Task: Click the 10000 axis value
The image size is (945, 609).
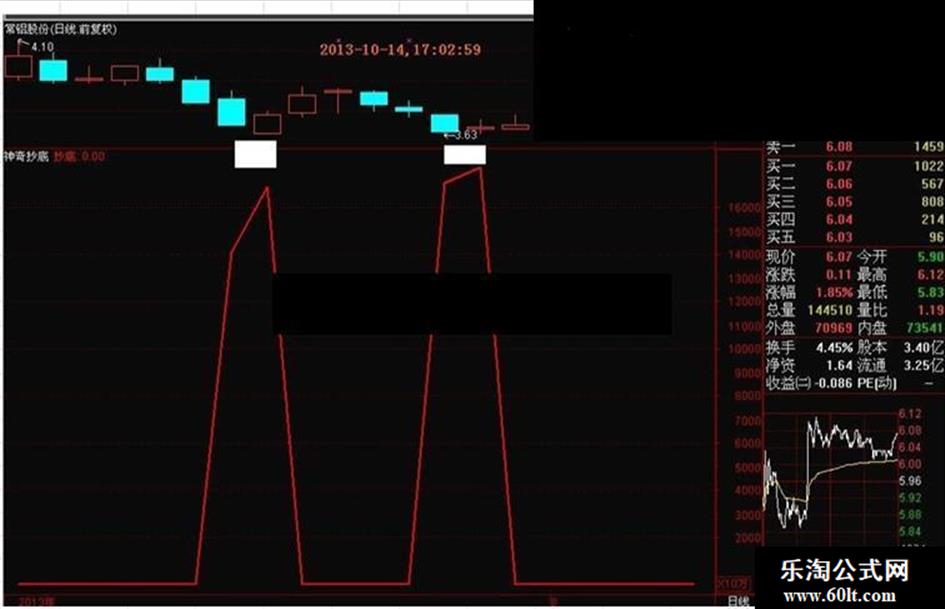Action: (x=745, y=349)
